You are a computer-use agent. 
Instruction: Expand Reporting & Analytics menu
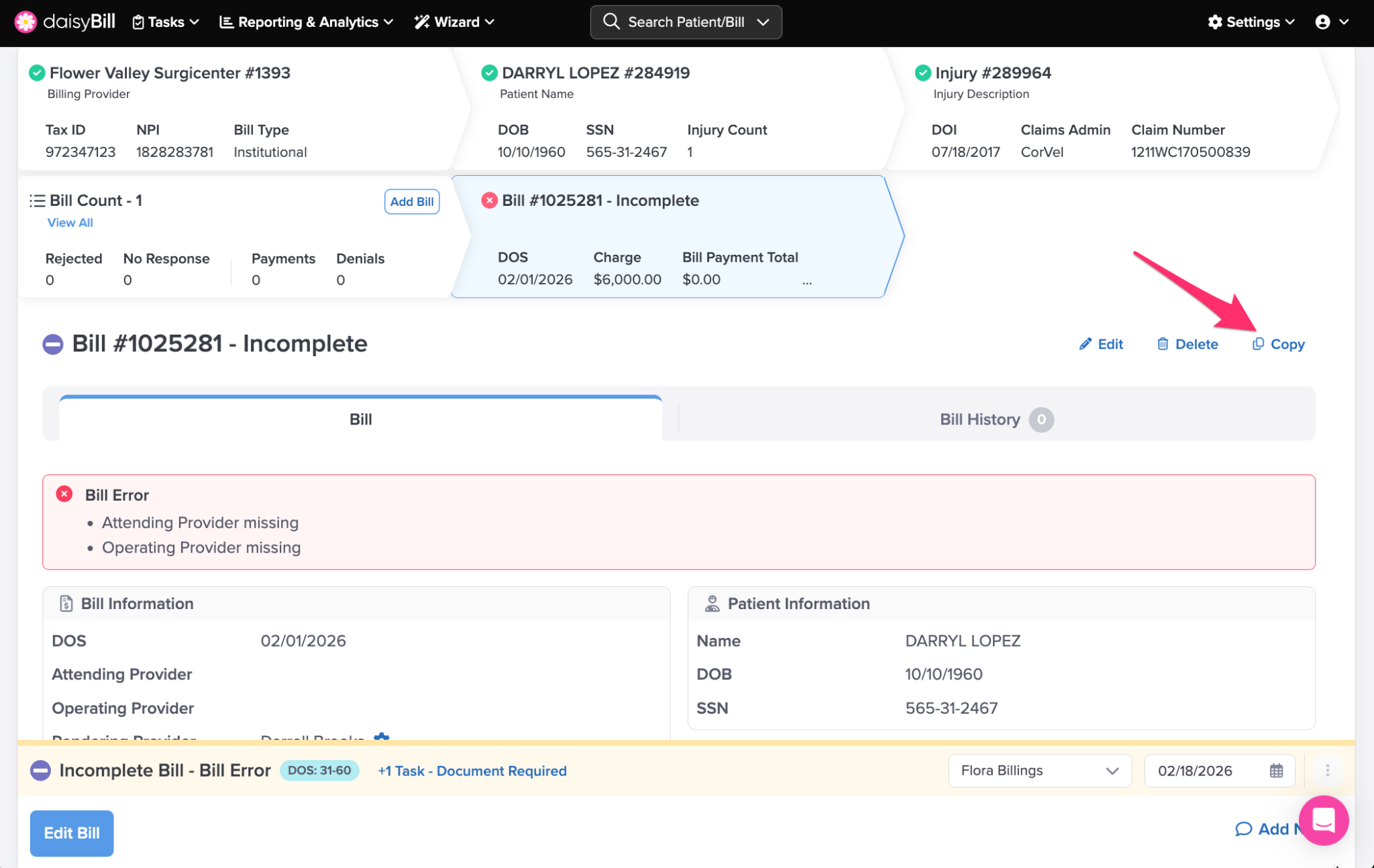pyautogui.click(x=306, y=22)
